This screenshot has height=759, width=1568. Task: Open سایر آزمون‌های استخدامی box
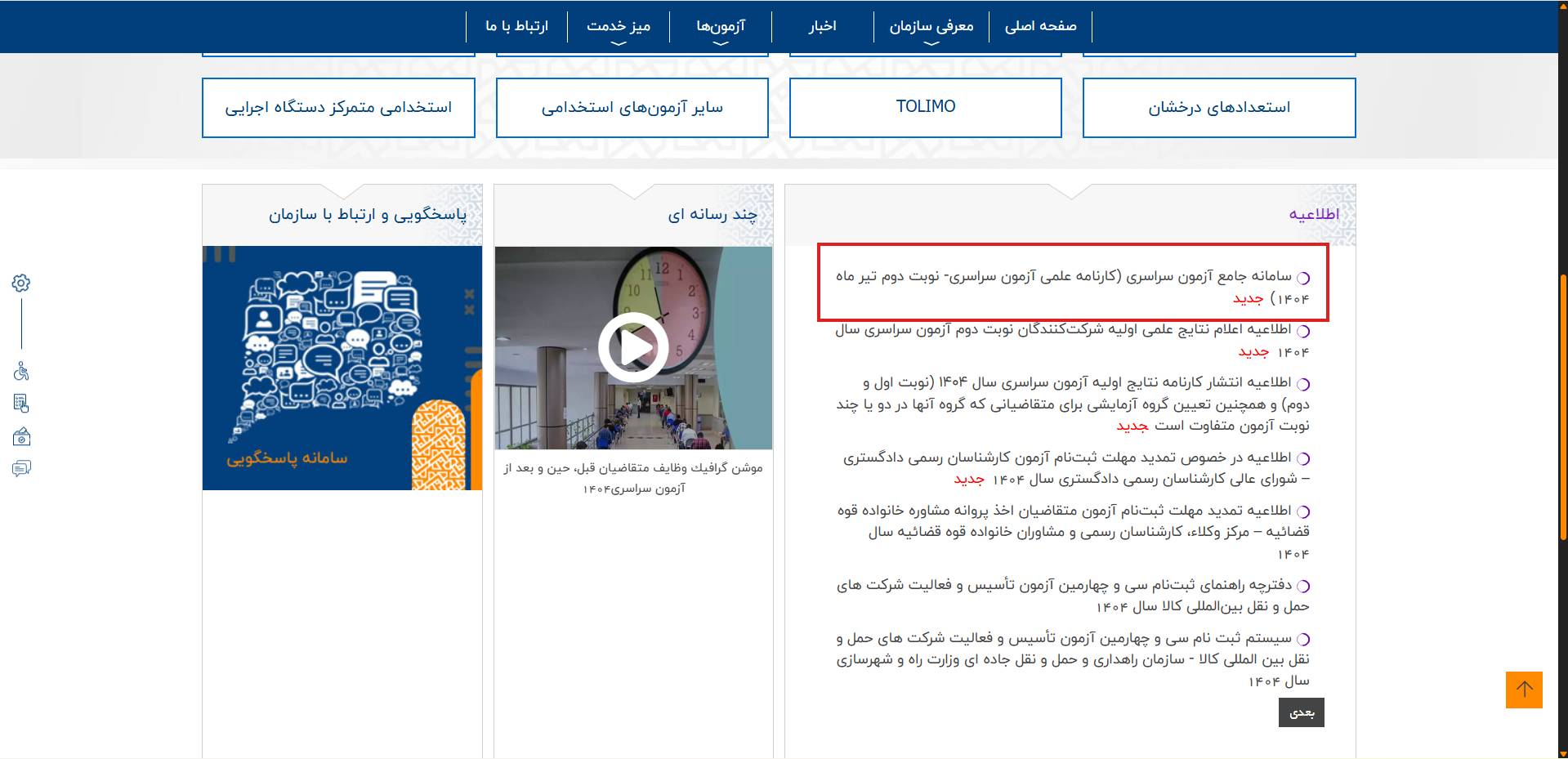(x=632, y=107)
